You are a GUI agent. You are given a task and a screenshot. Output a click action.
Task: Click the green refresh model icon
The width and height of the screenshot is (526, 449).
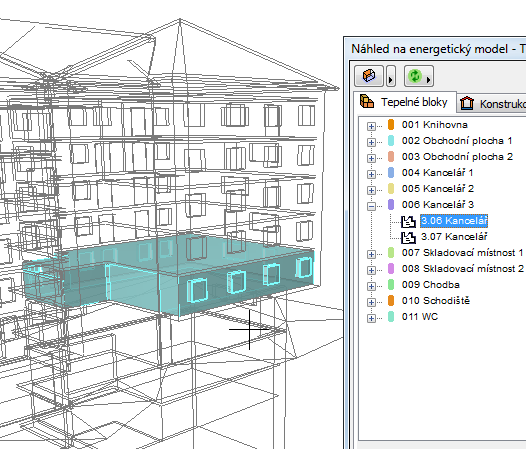tap(415, 76)
